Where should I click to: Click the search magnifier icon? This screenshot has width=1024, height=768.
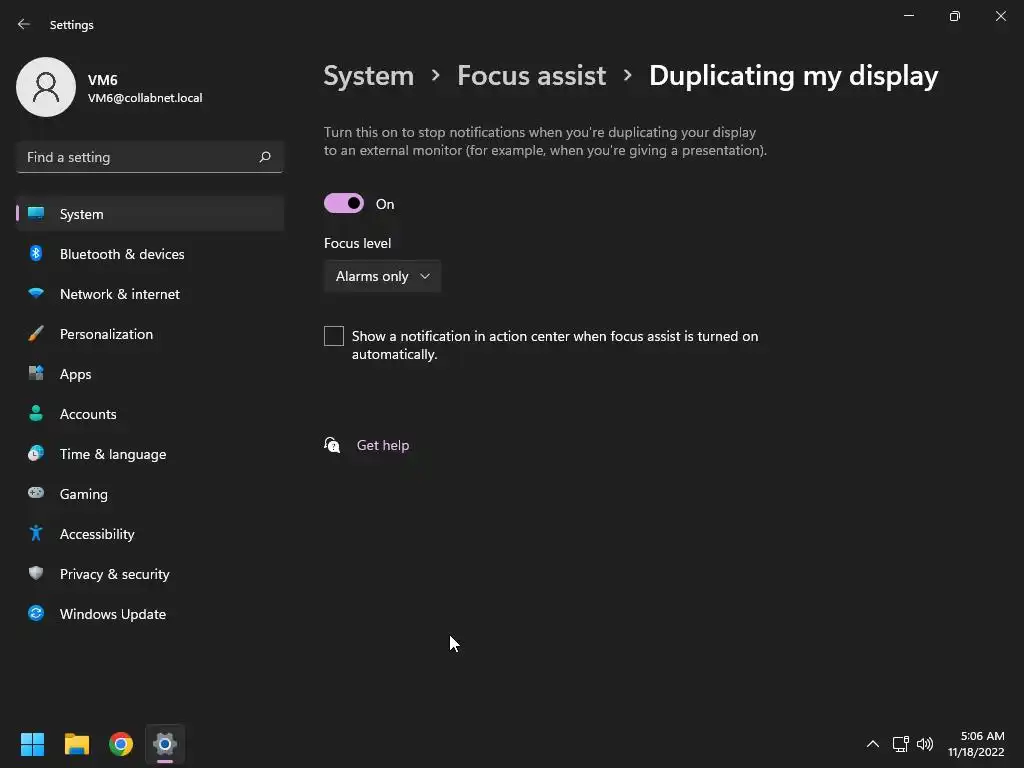265,157
